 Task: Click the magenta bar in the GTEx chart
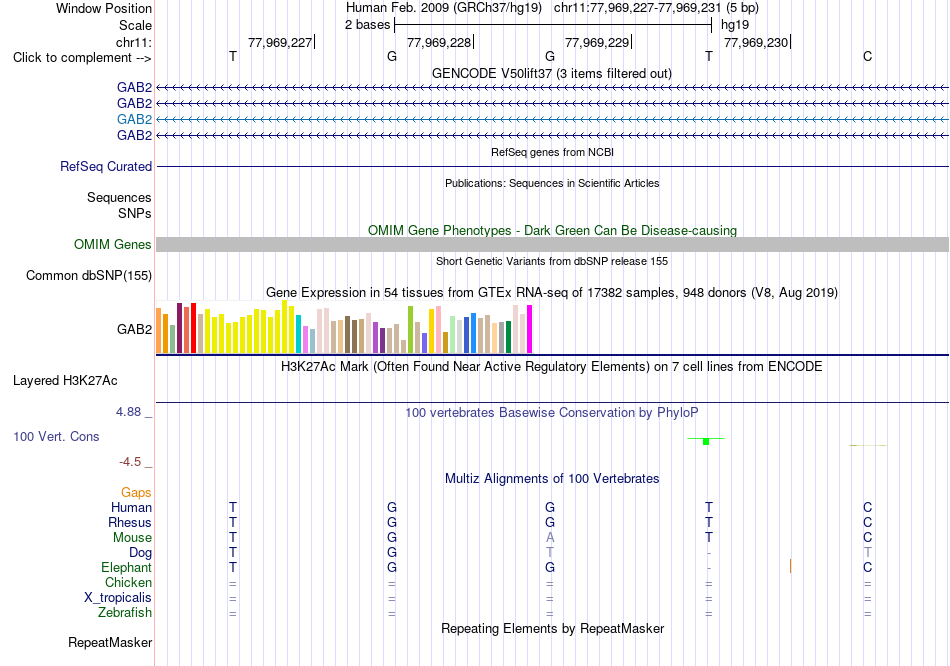pos(530,329)
